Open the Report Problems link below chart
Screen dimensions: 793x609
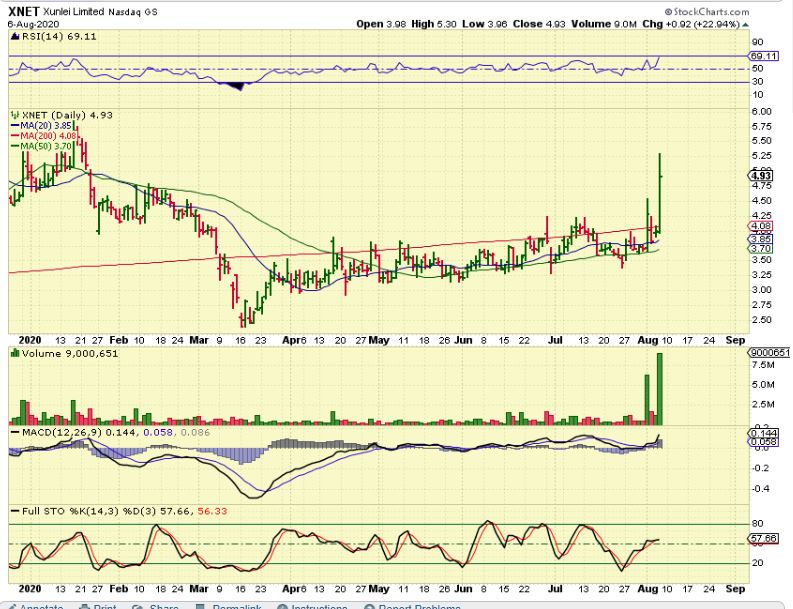412,605
